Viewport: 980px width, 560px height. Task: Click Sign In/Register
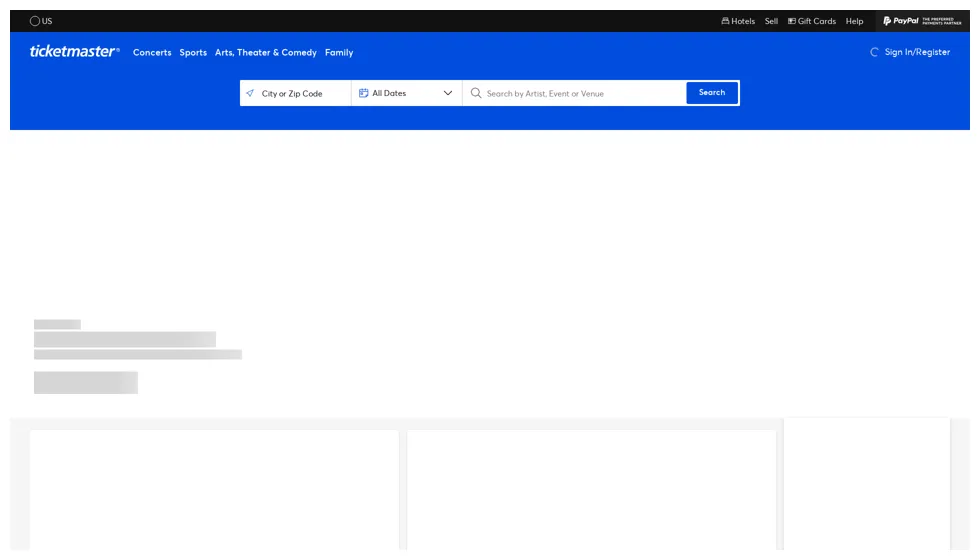point(917,52)
